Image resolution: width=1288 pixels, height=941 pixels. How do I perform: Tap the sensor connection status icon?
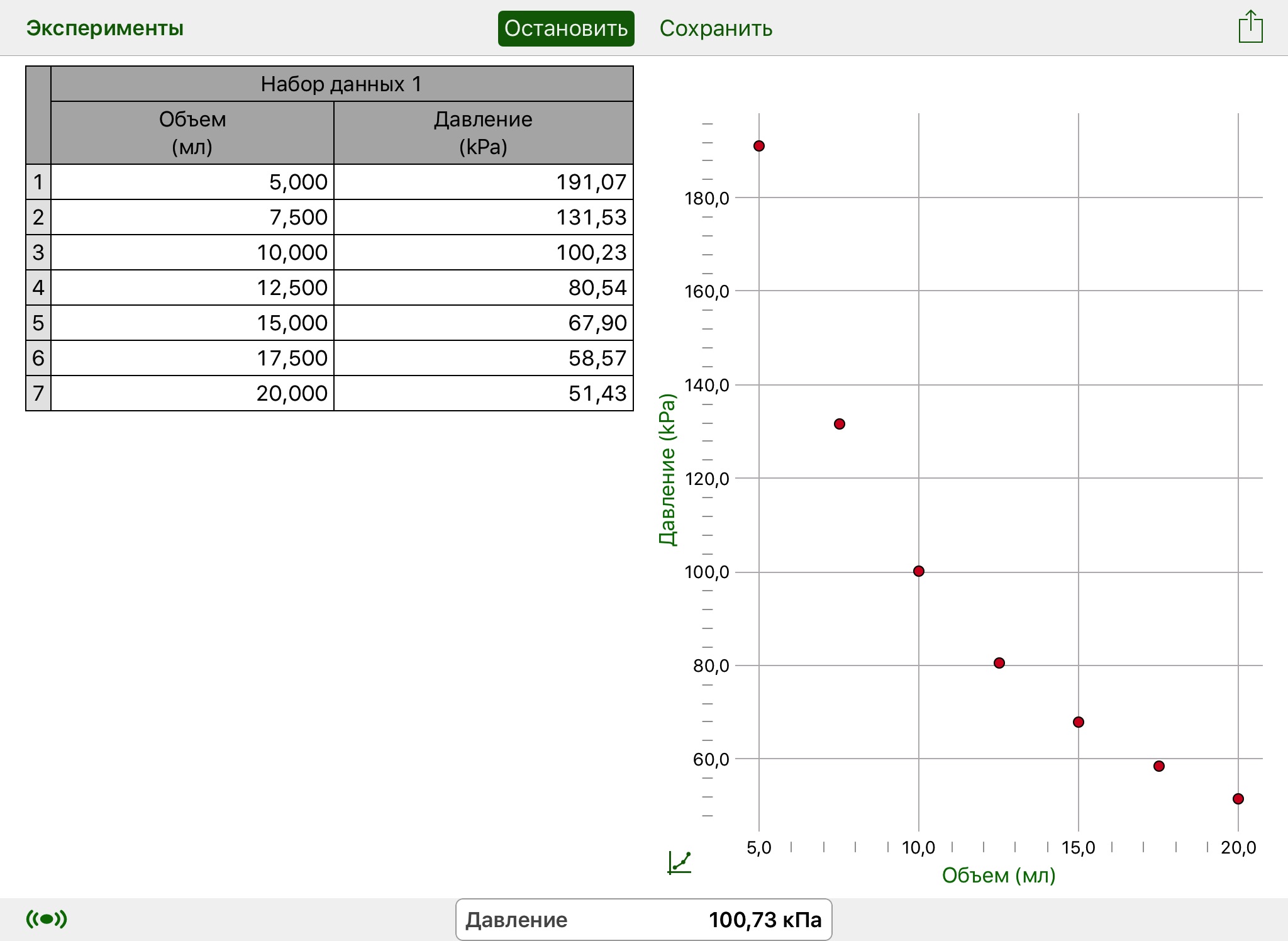(47, 919)
